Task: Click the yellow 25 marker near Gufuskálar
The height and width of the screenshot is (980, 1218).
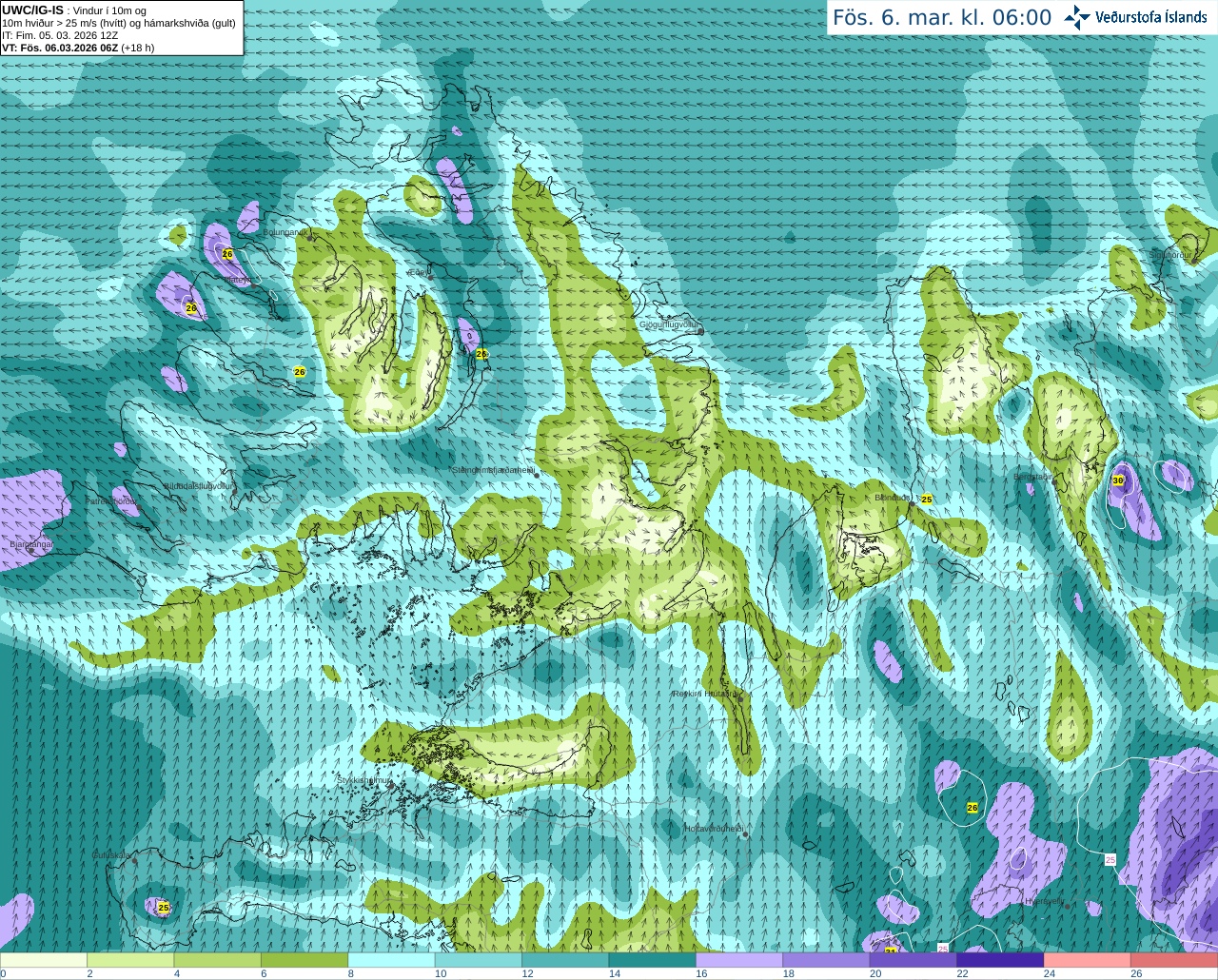Action: (164, 908)
